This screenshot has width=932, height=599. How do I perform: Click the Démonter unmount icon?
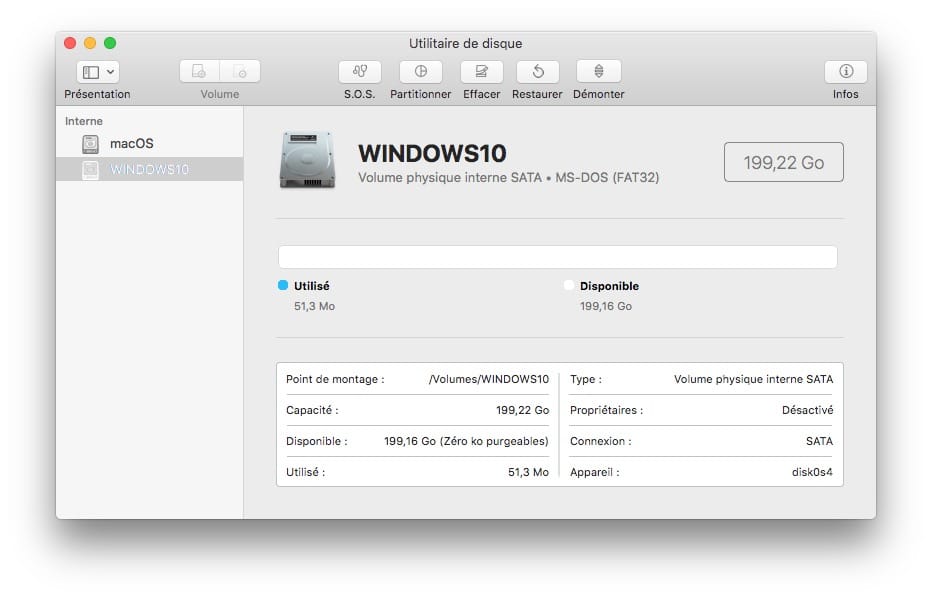click(599, 72)
